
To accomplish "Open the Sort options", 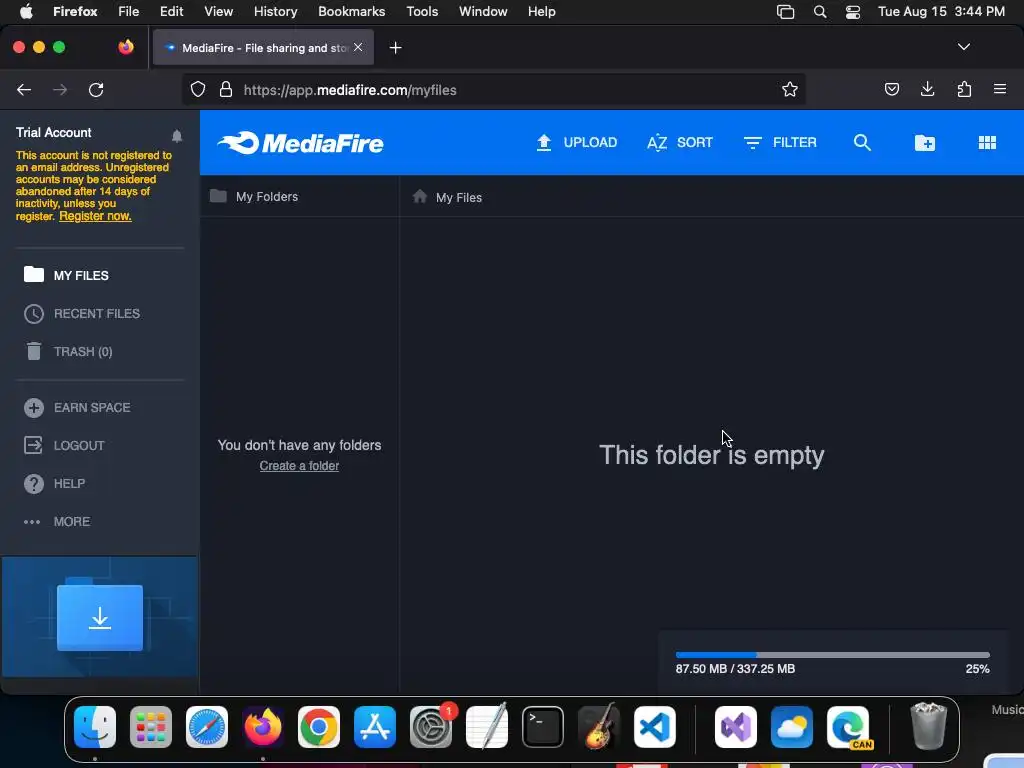I will [679, 142].
